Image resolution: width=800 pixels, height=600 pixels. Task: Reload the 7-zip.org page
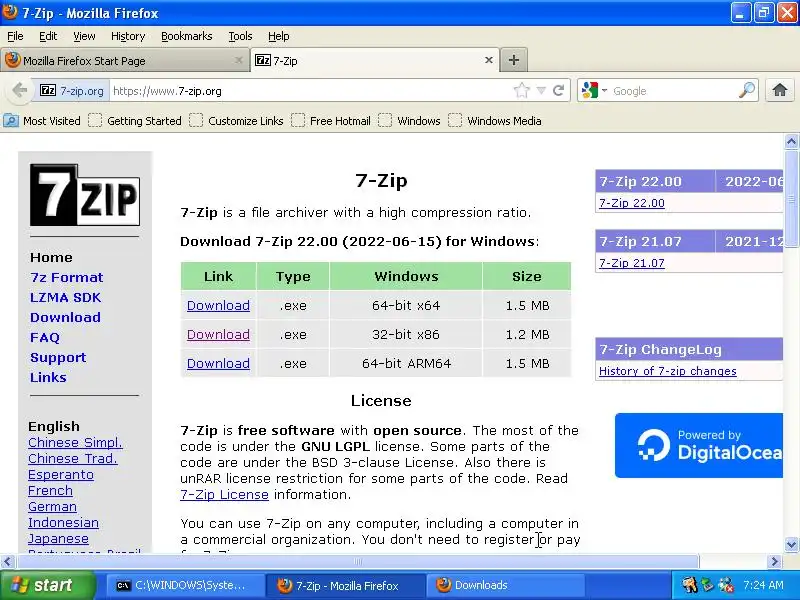click(x=559, y=91)
